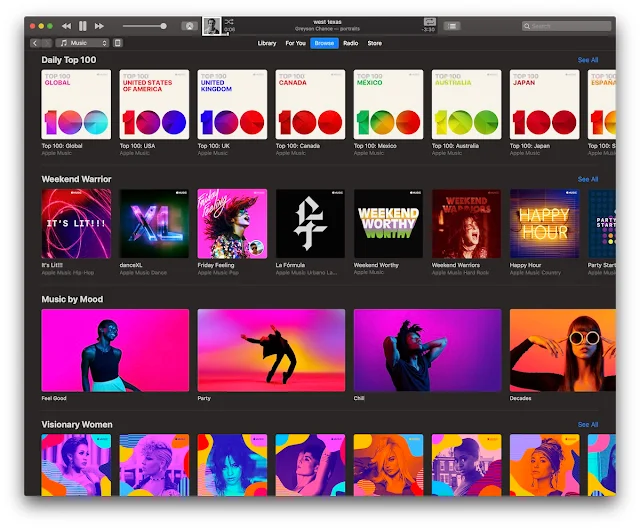Open the It's Lit!!! playlist cover
The width and height of the screenshot is (640, 528).
76,224
